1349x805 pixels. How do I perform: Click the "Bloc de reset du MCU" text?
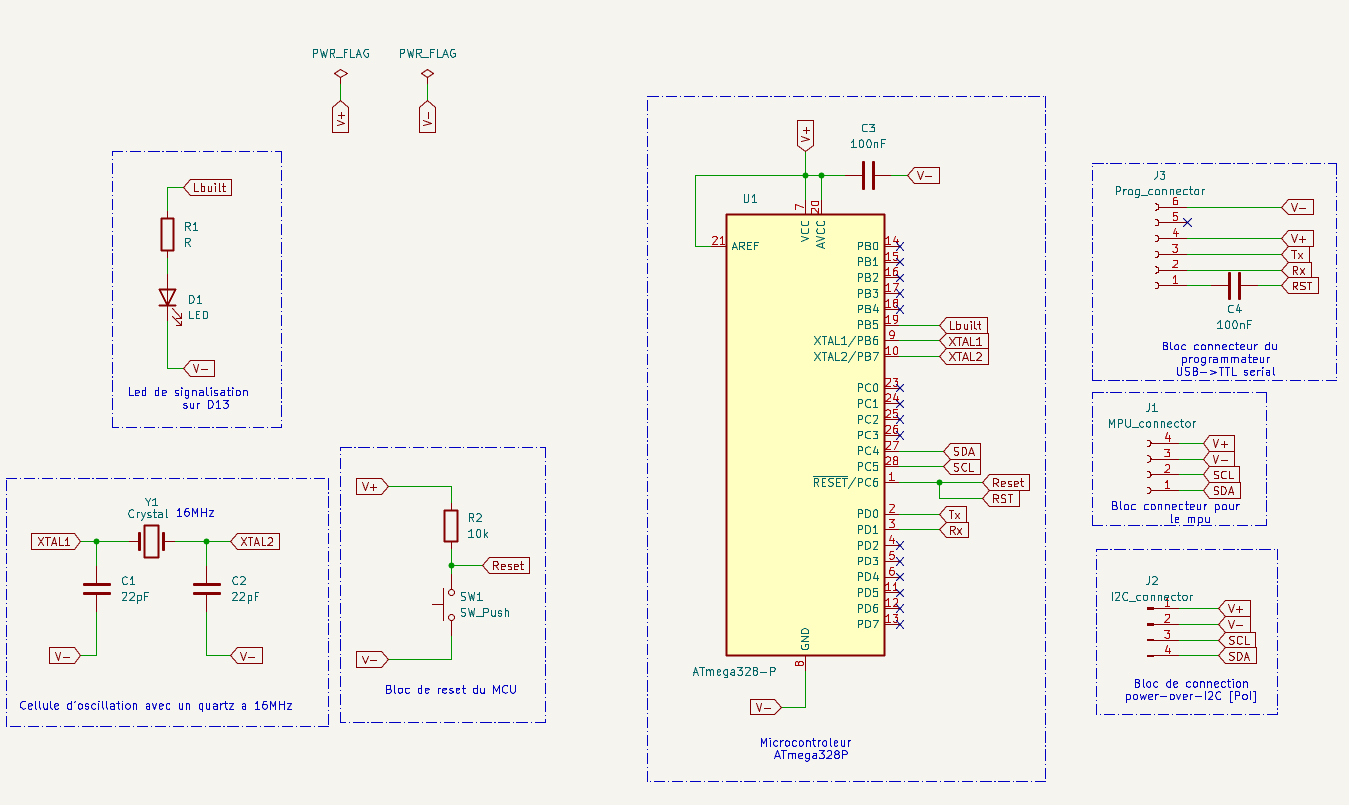tap(451, 690)
